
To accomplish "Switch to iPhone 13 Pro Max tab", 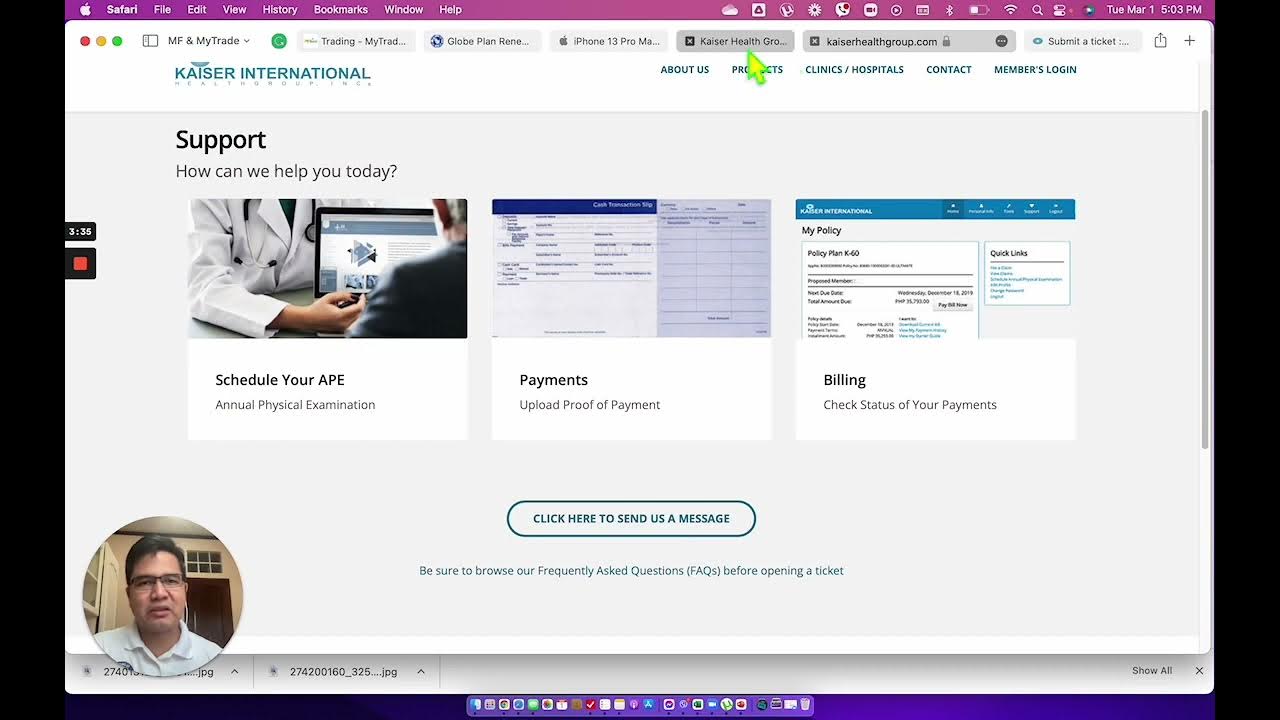I will (x=609, y=41).
